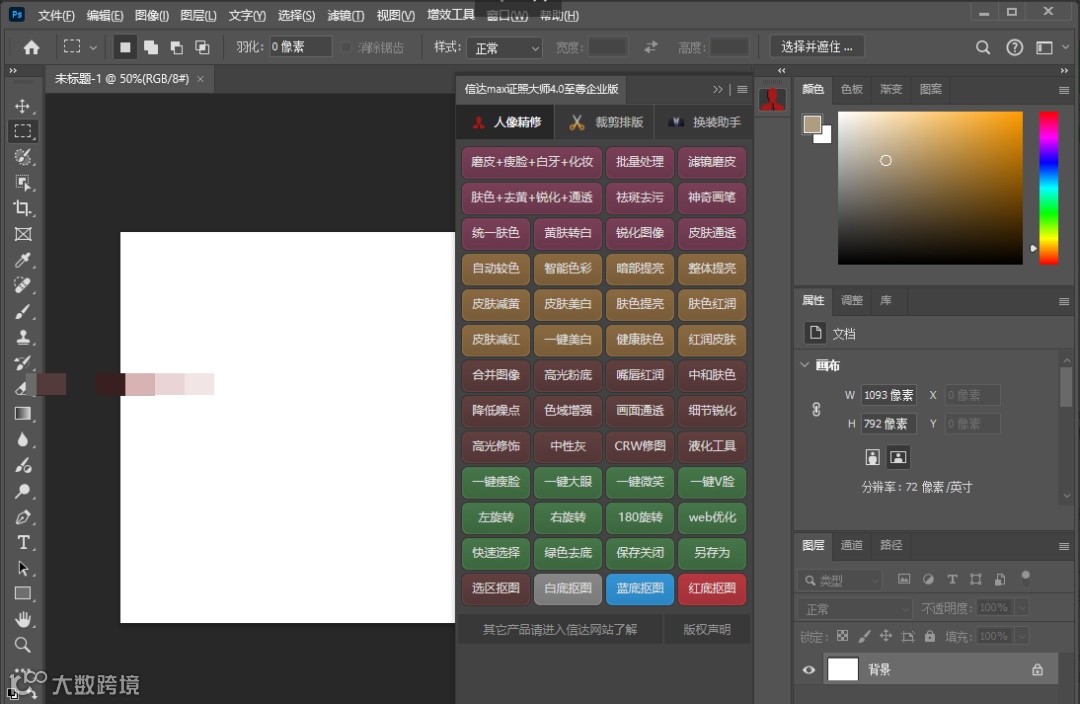Choose New selection mode button
The image size is (1080, 704).
point(125,47)
